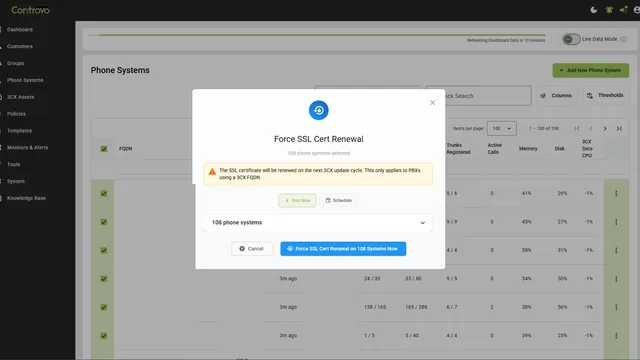This screenshot has width=640, height=360.
Task: Open Customers in the sidebar
Action: [x=20, y=46]
